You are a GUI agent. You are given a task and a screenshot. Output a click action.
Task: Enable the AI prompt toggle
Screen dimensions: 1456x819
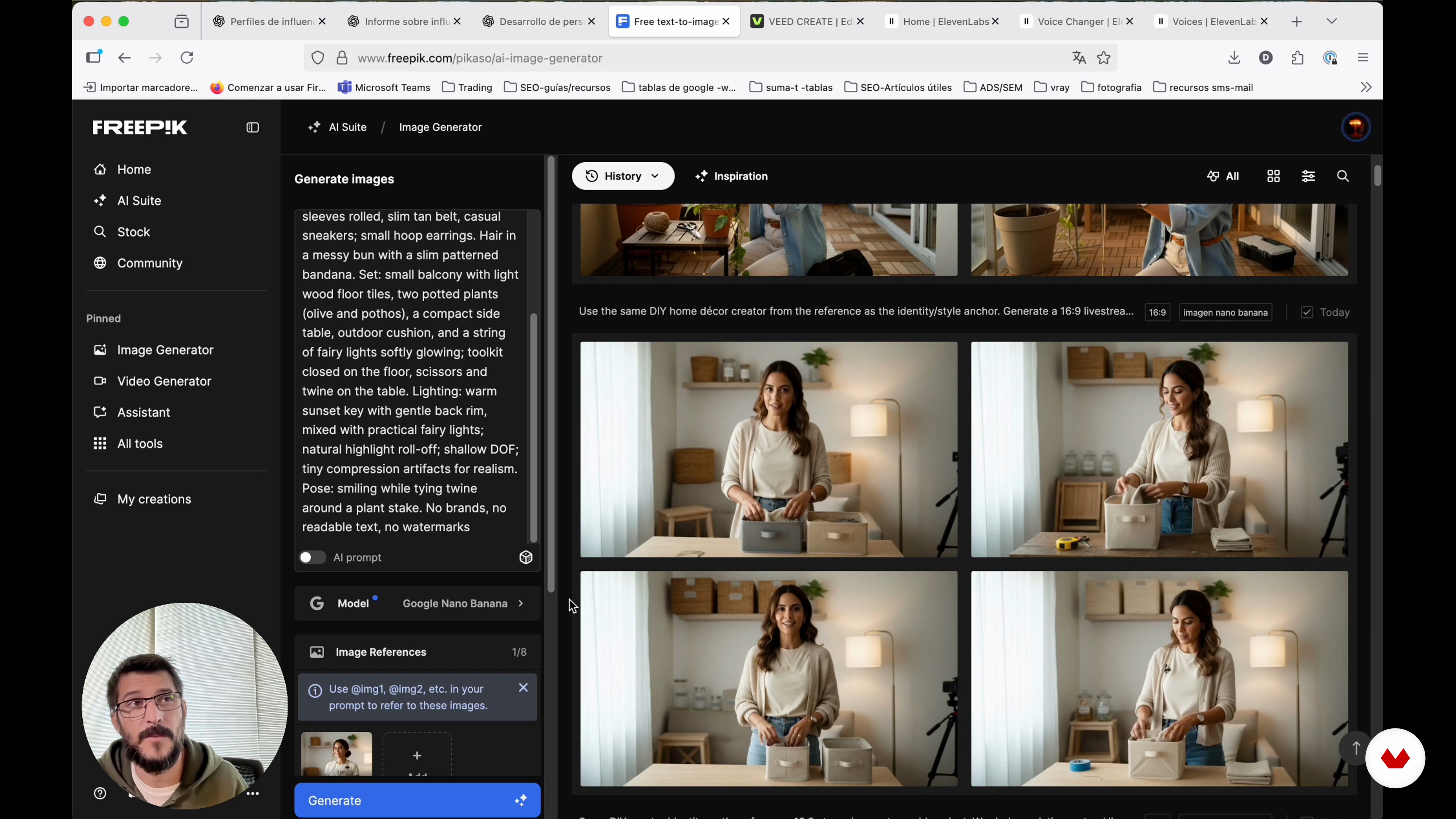pos(312,557)
